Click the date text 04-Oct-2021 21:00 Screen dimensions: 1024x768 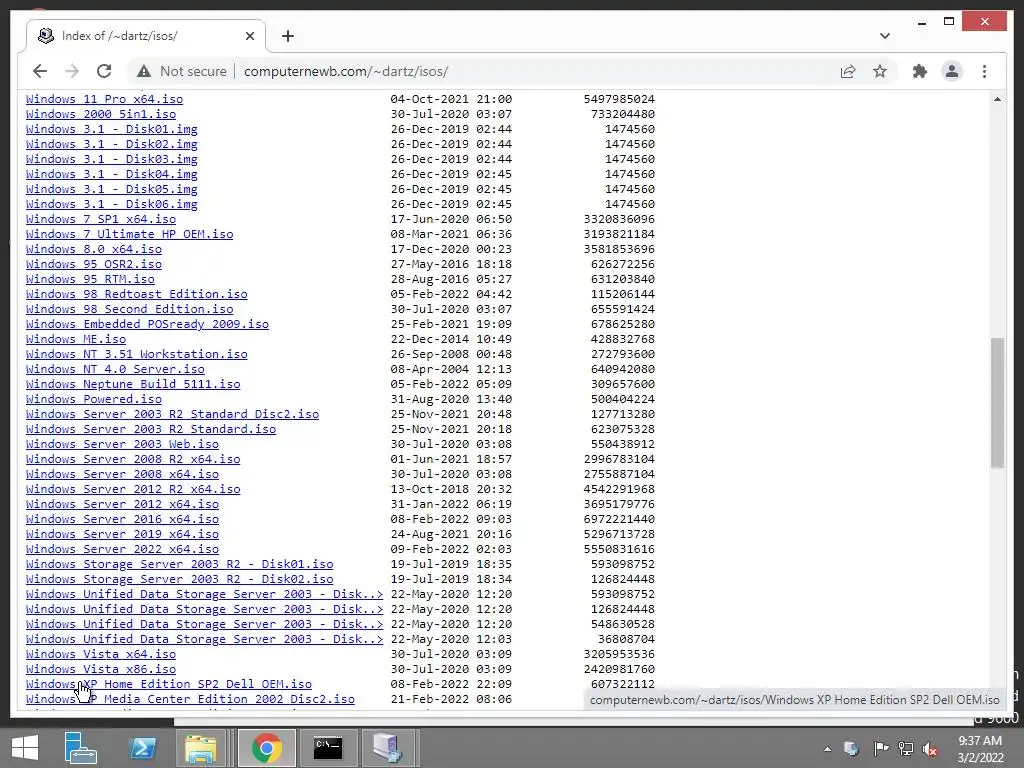click(x=451, y=99)
